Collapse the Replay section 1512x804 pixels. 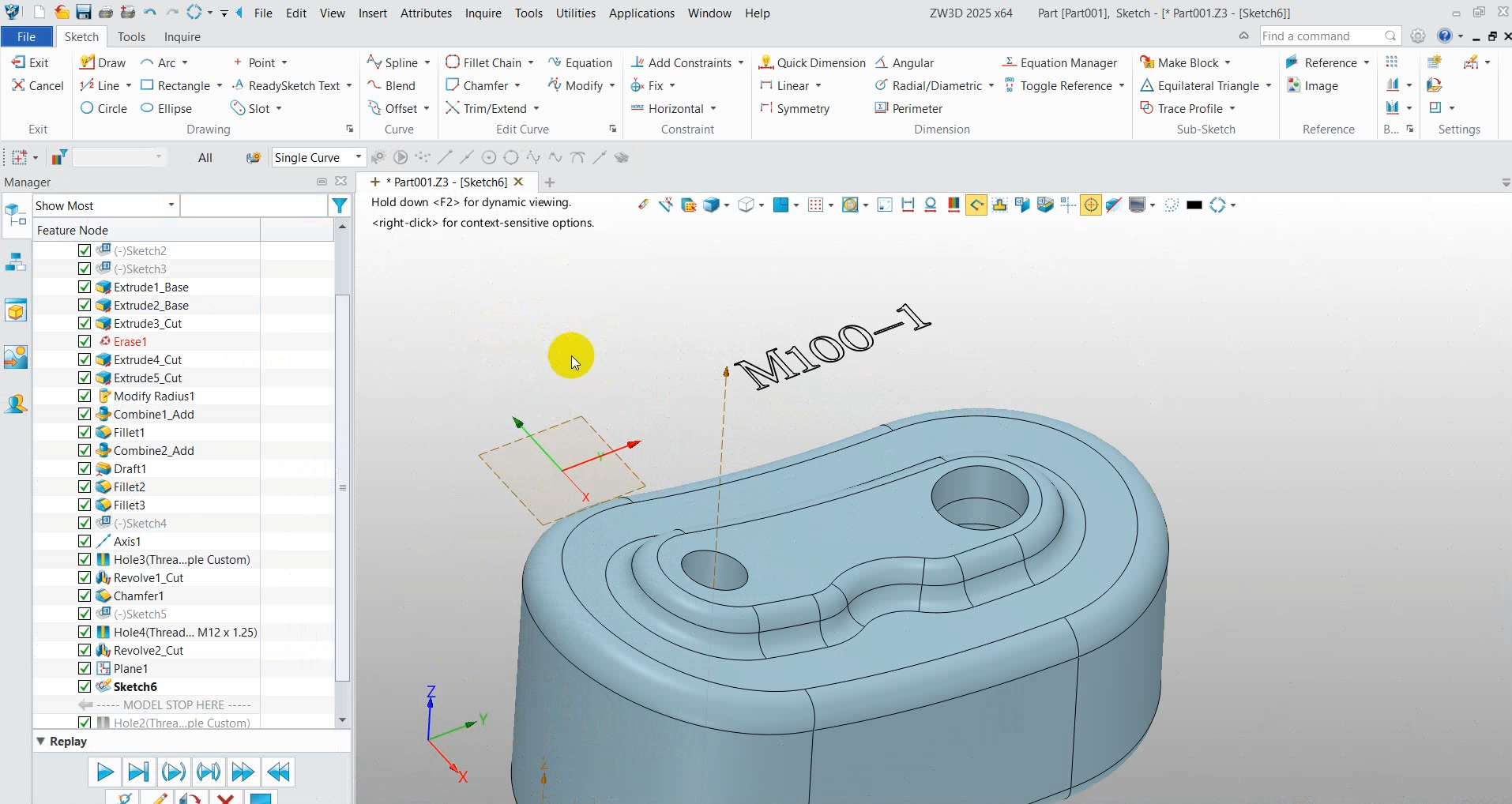pyautogui.click(x=41, y=741)
